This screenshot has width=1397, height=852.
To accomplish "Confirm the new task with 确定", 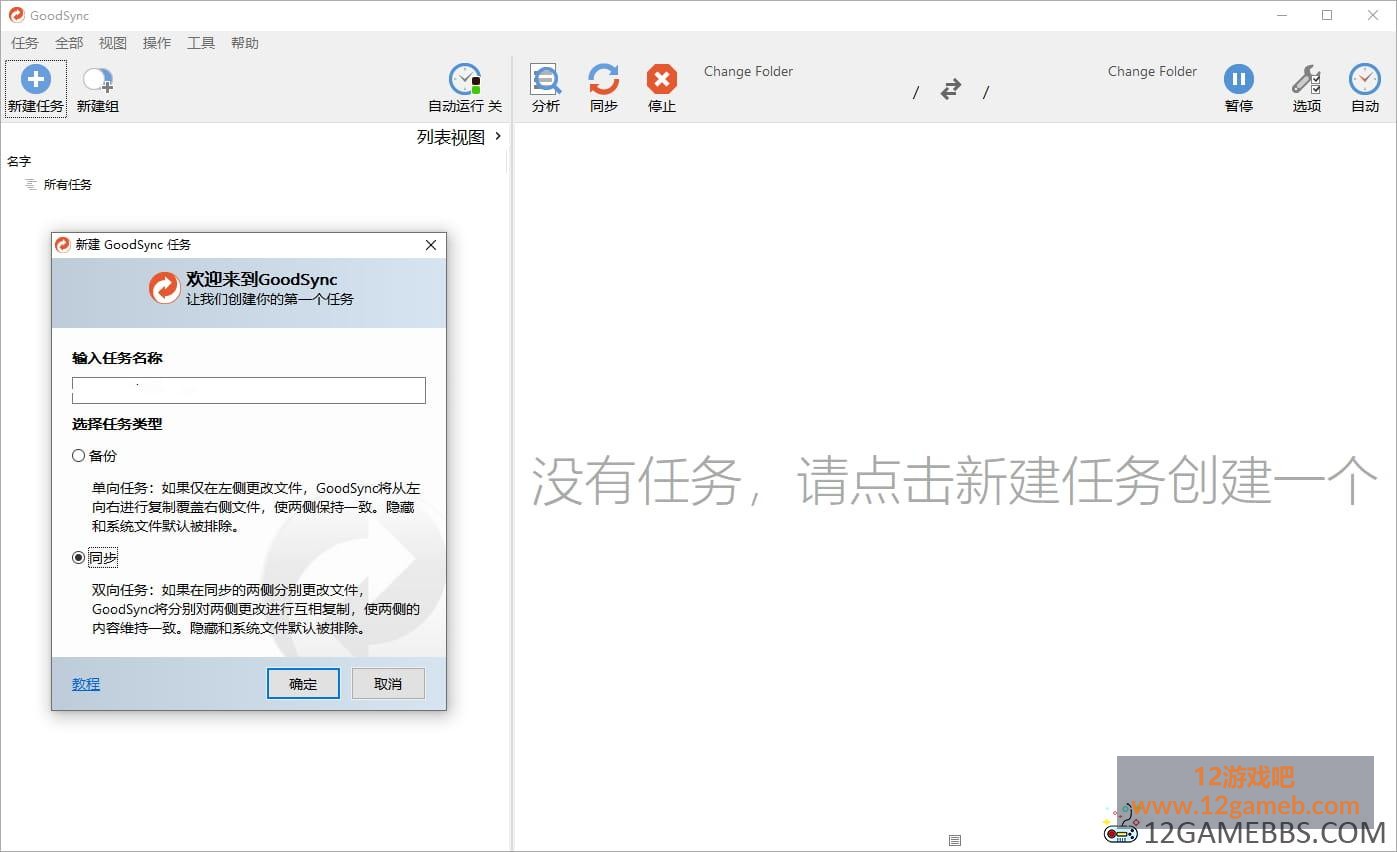I will (303, 684).
